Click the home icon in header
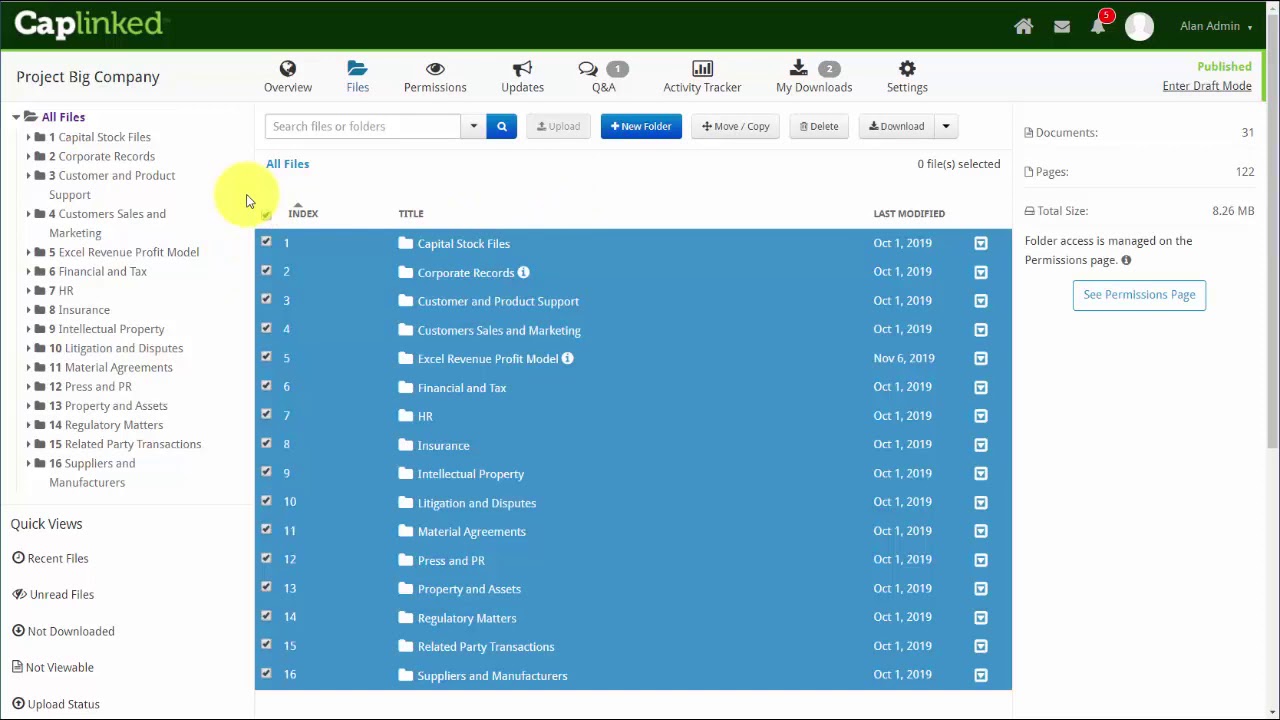This screenshot has width=1280, height=720. click(1023, 27)
